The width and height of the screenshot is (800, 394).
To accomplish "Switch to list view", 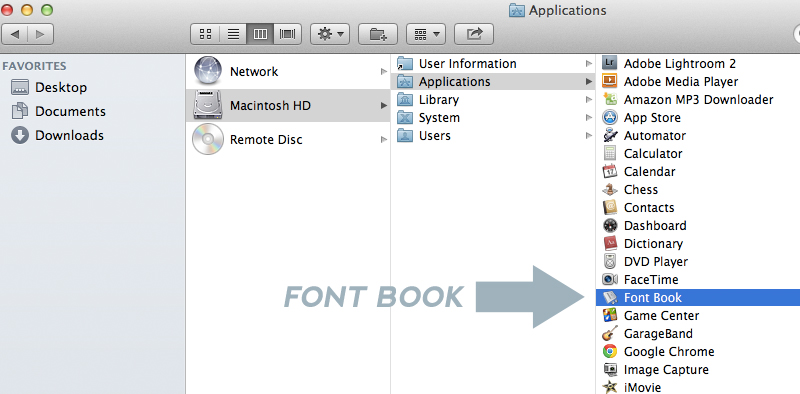I will (x=233, y=34).
